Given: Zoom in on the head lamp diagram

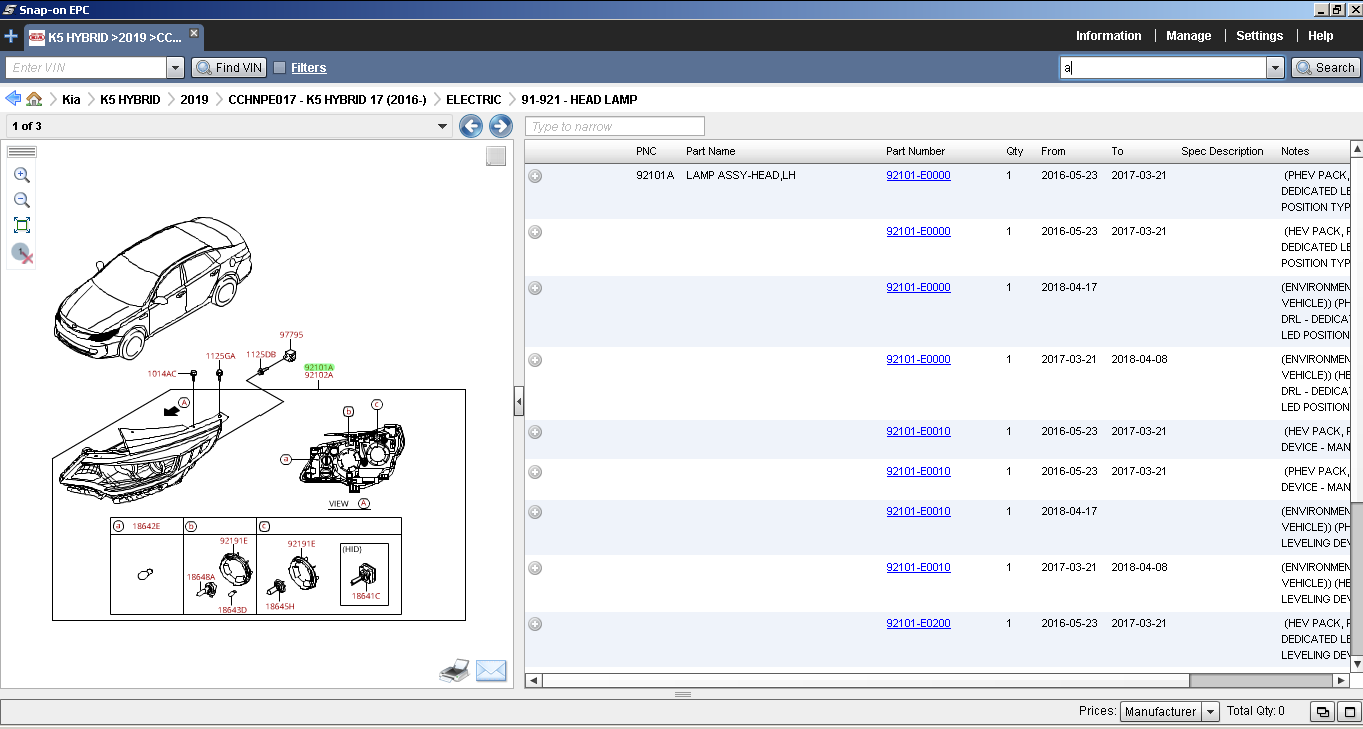Looking at the screenshot, I should (22, 174).
